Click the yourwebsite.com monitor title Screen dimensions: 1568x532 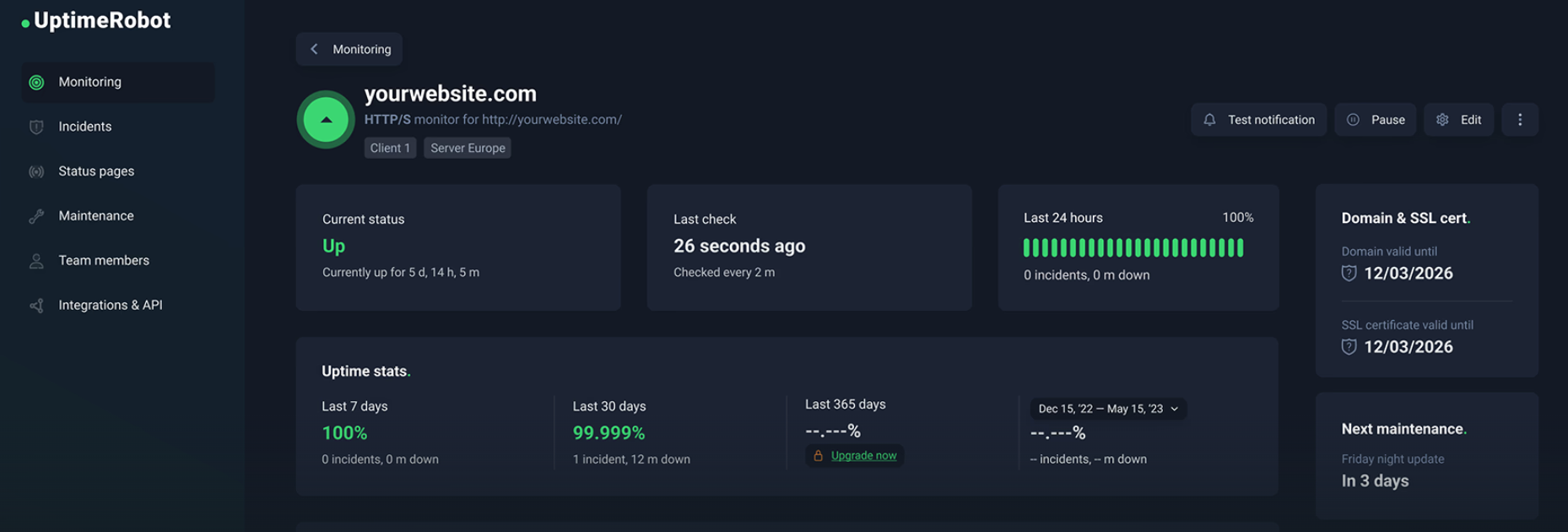point(450,94)
